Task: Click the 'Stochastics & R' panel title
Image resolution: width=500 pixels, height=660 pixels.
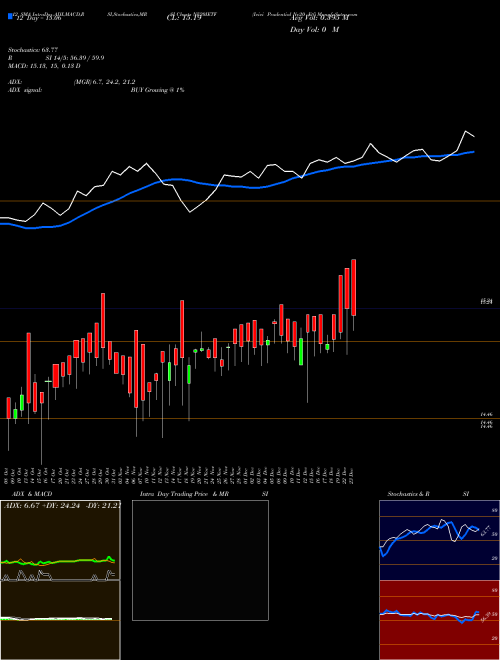Action: 409,494
